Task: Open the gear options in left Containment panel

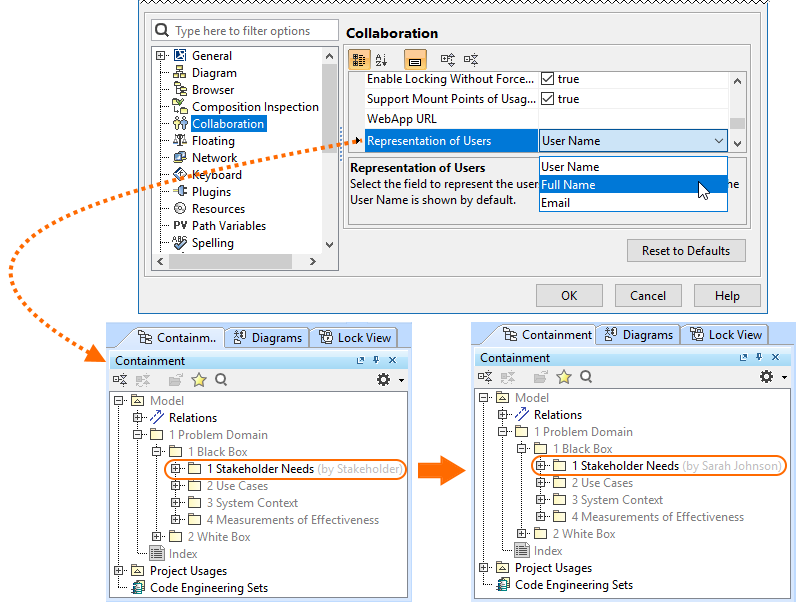Action: pos(383,380)
